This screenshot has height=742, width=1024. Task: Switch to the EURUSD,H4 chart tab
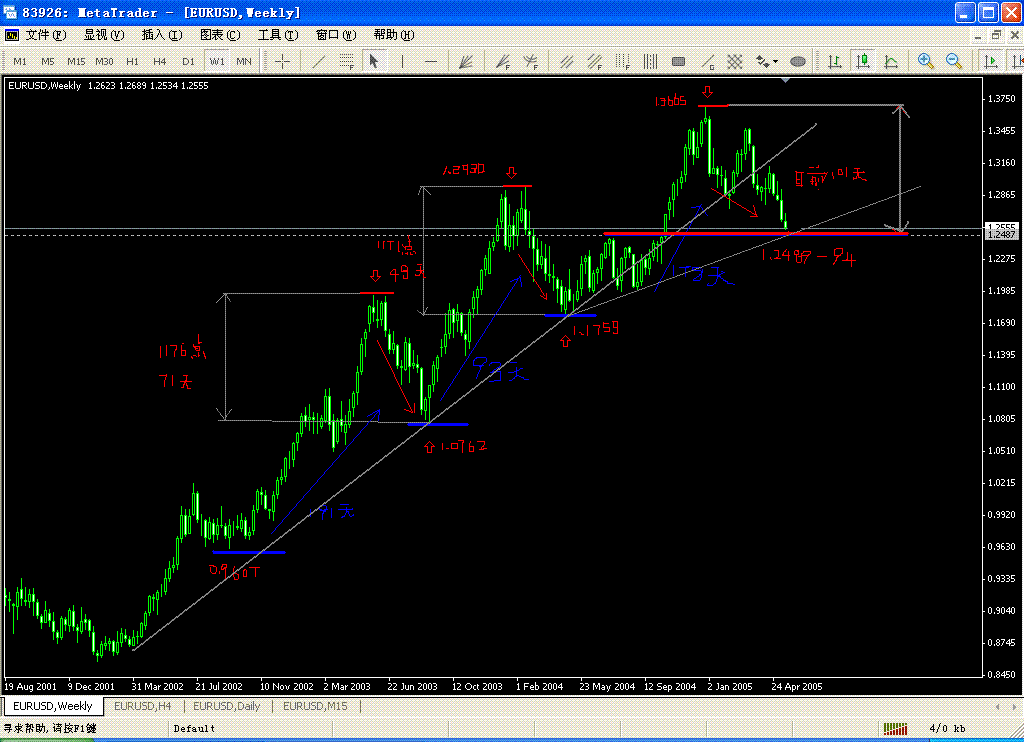point(142,706)
